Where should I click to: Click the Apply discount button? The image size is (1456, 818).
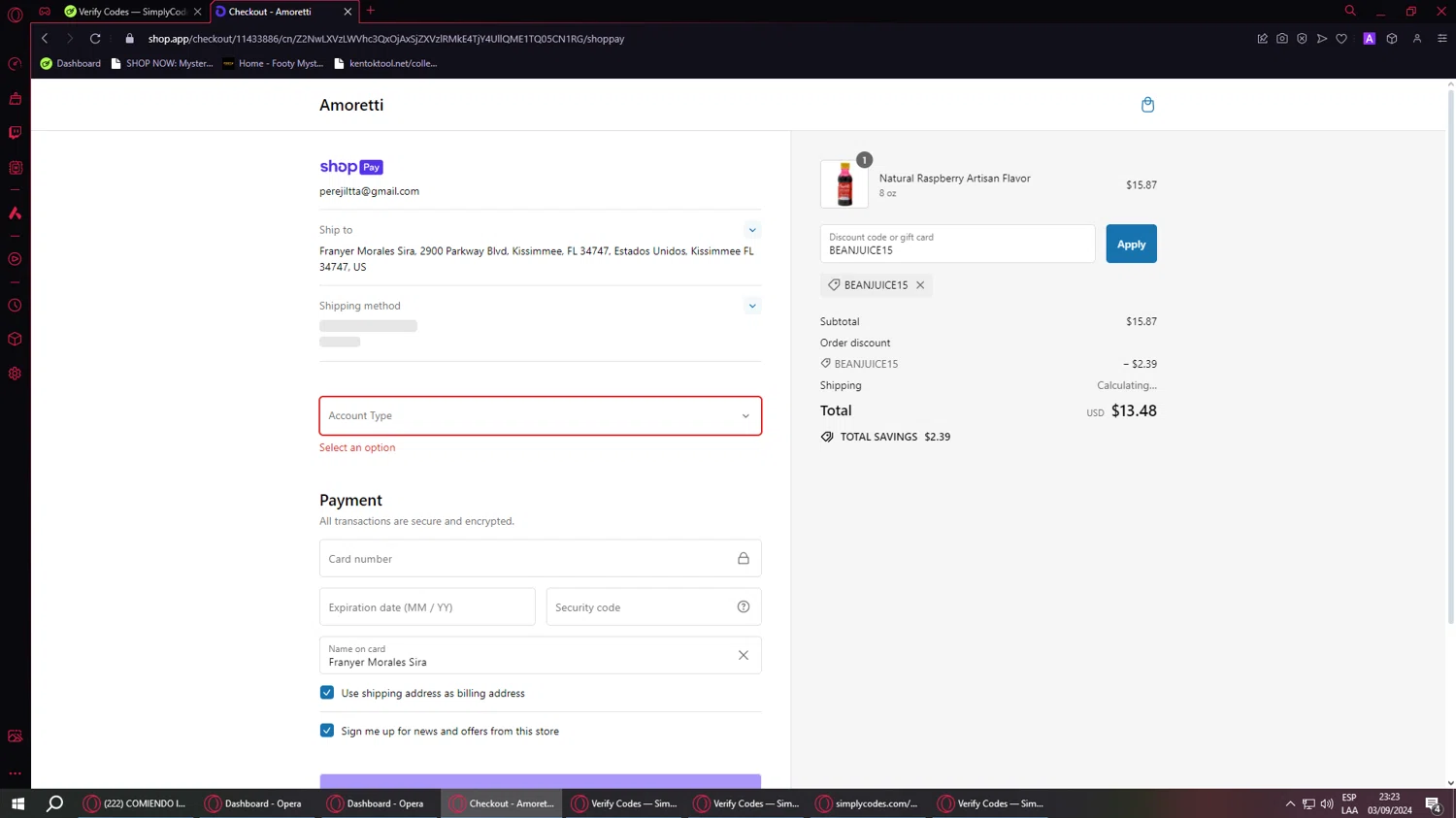1131,244
